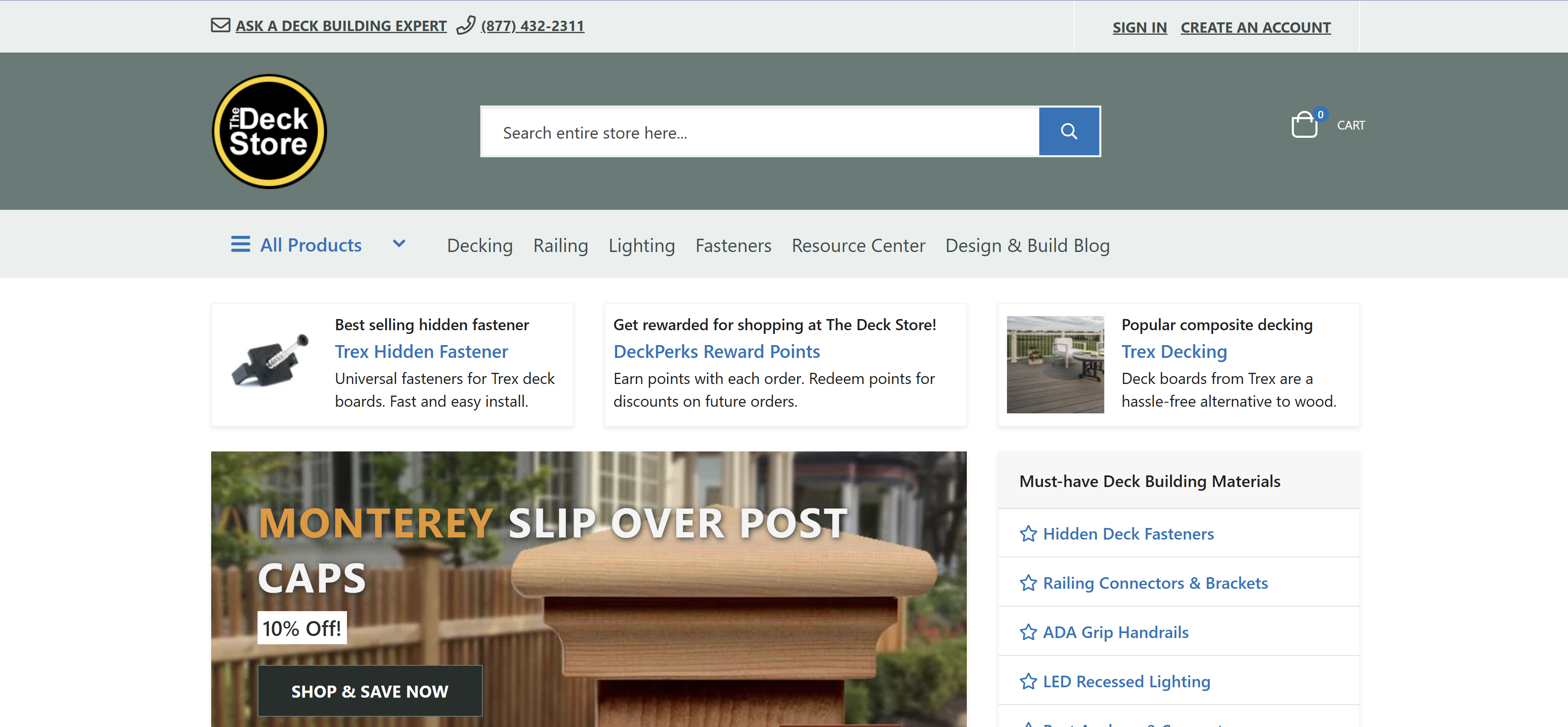Open the Railing menu
Viewport: 1568px width, 727px height.
(560, 246)
